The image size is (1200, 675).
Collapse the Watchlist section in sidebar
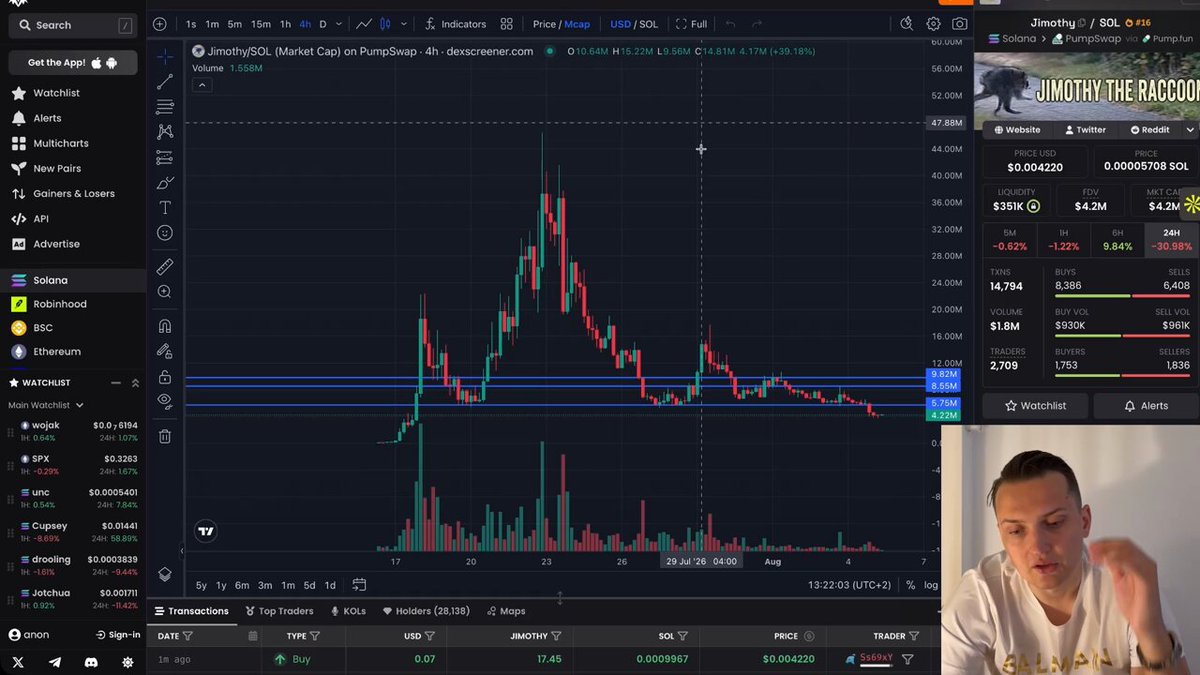coord(116,383)
